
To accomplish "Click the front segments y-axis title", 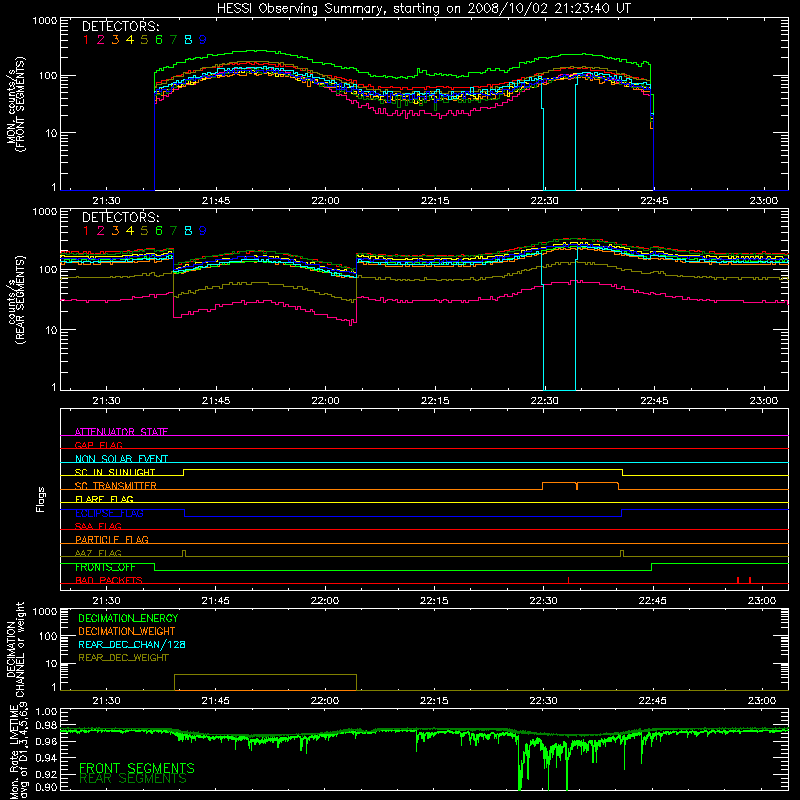I will [x=15, y=104].
